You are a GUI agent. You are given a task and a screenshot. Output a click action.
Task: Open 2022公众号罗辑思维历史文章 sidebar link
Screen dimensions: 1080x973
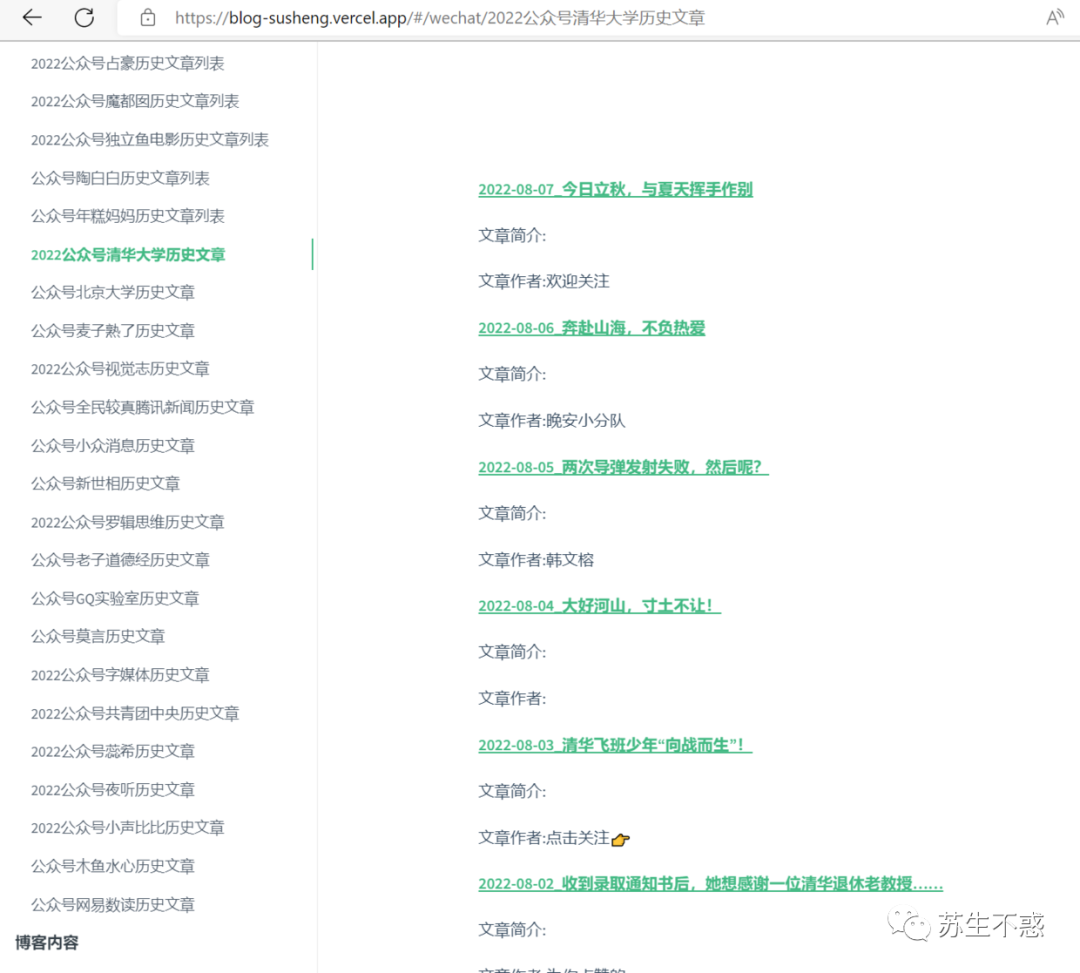coord(128,521)
